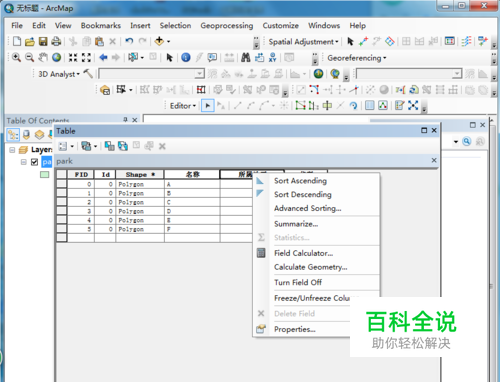The image size is (500, 382).
Task: Open the Help menu
Action: pyautogui.click(x=357, y=26)
